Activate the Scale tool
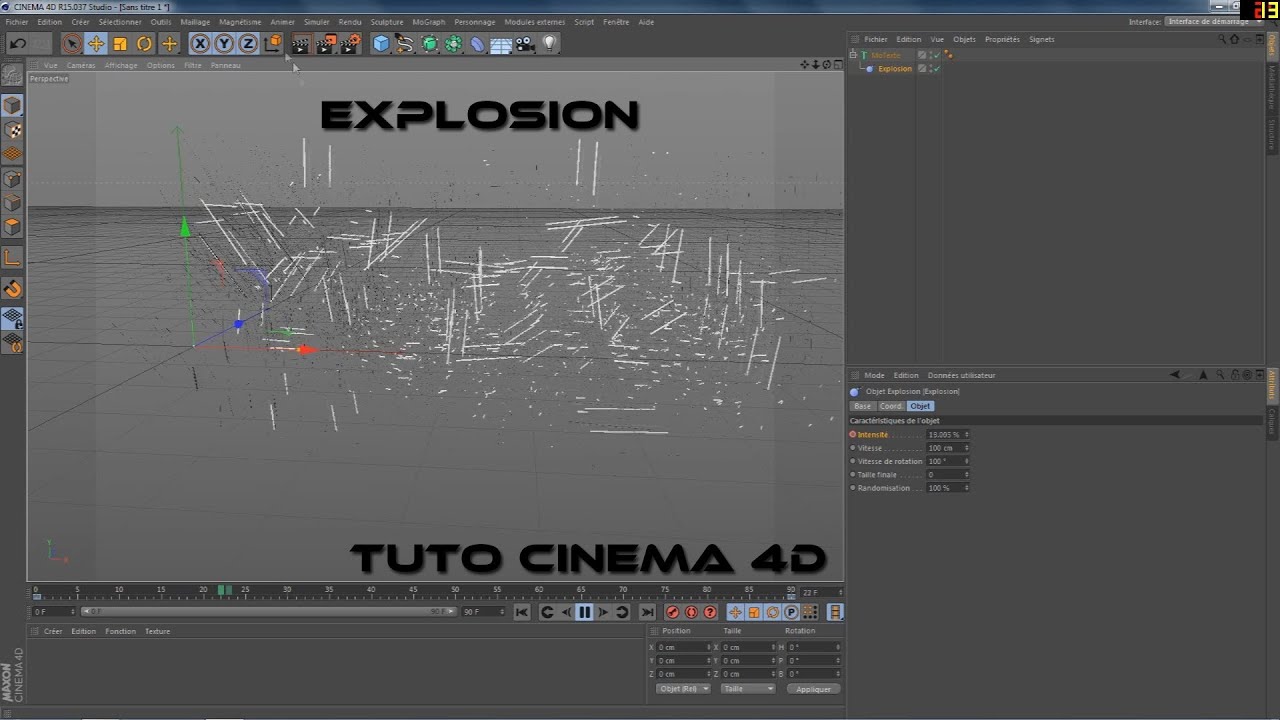Image resolution: width=1280 pixels, height=720 pixels. click(x=120, y=43)
